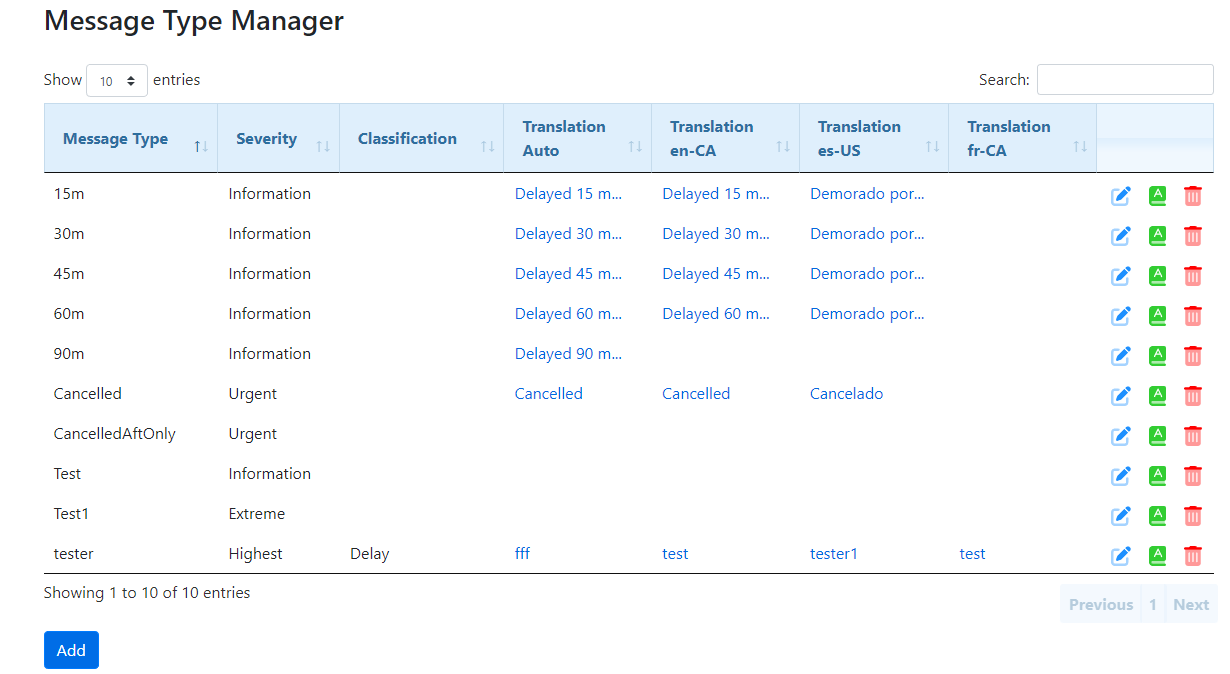Viewport: 1230px width, 674px height.
Task: Delete the 45m message type via trash icon
Action: coord(1192,276)
